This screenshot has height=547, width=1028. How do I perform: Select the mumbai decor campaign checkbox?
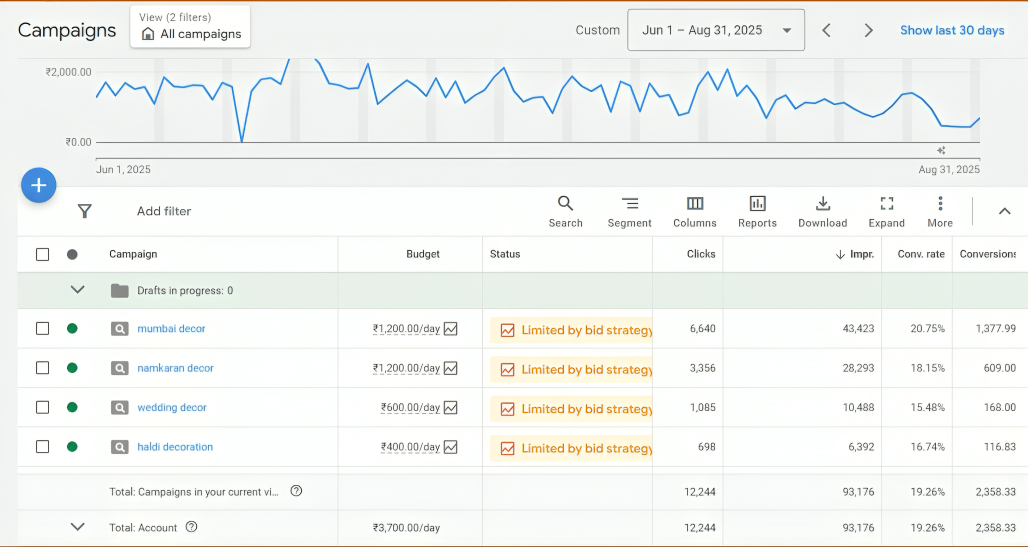[x=42, y=328]
